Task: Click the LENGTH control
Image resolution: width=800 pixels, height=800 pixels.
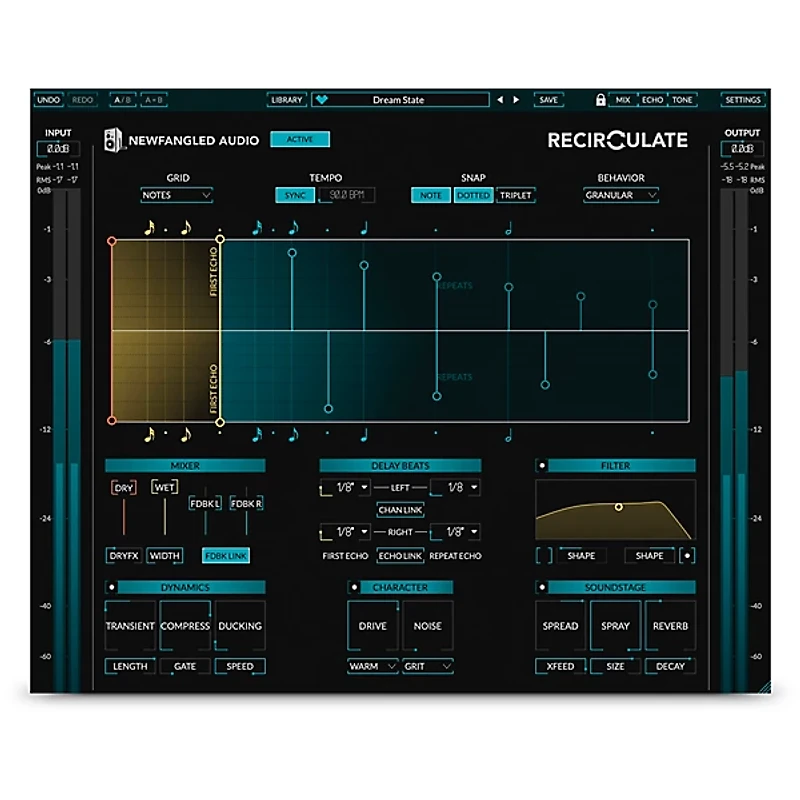Action: tap(130, 666)
